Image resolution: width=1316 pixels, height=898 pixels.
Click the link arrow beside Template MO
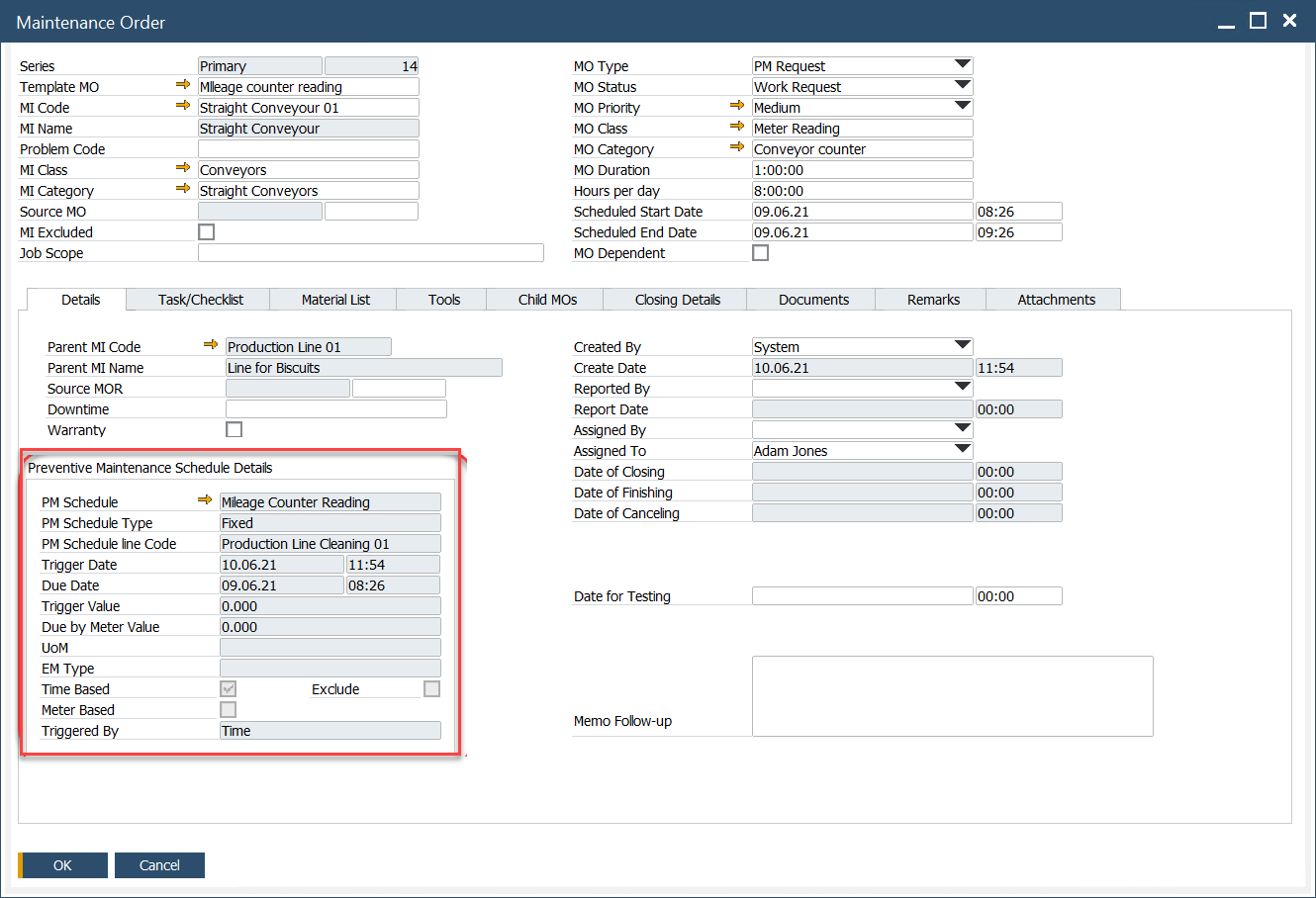(183, 86)
